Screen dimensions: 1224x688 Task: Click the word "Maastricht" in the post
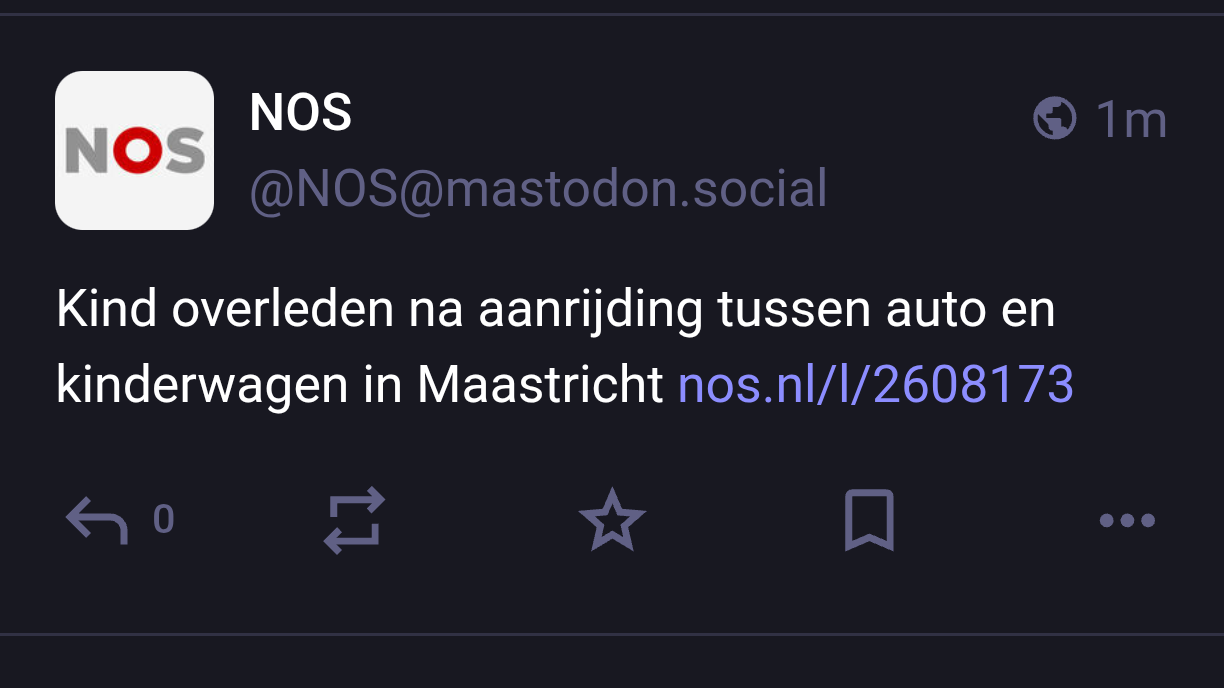click(x=540, y=384)
